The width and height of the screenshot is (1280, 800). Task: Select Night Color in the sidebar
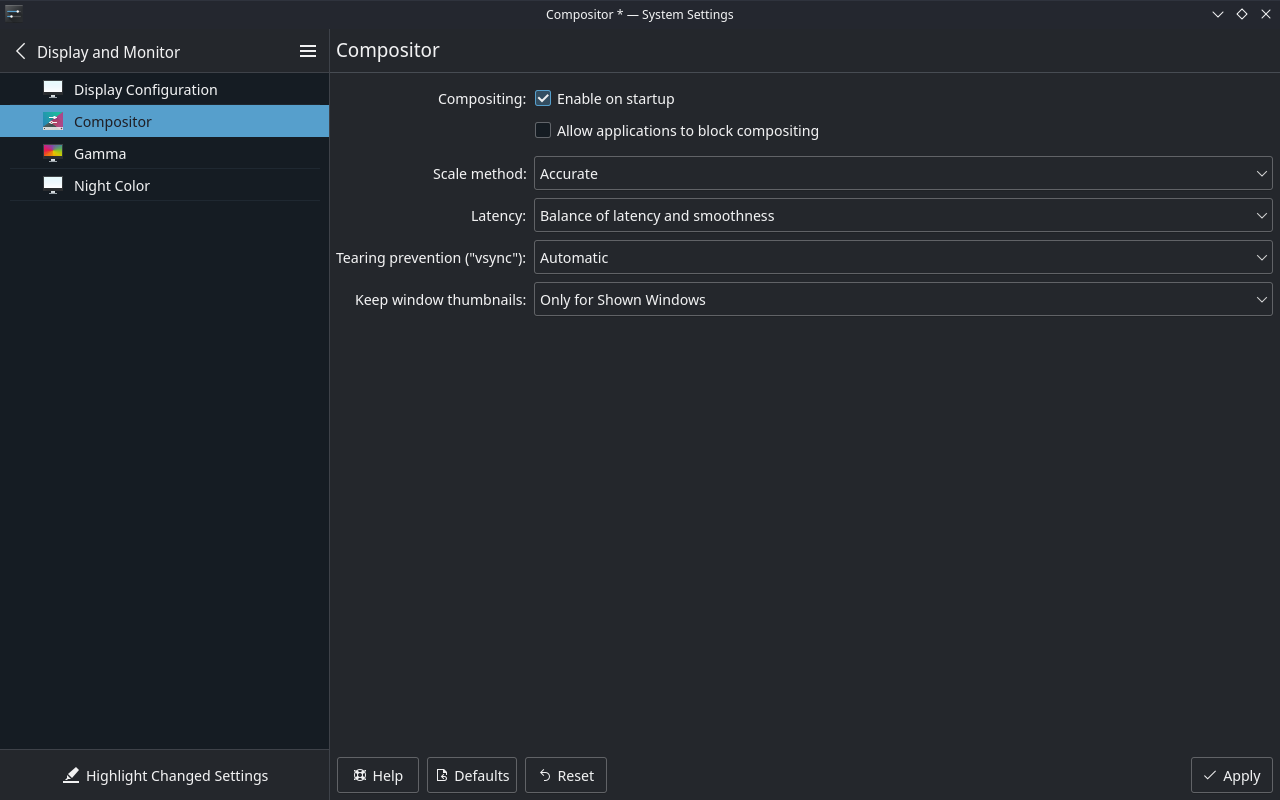click(113, 185)
